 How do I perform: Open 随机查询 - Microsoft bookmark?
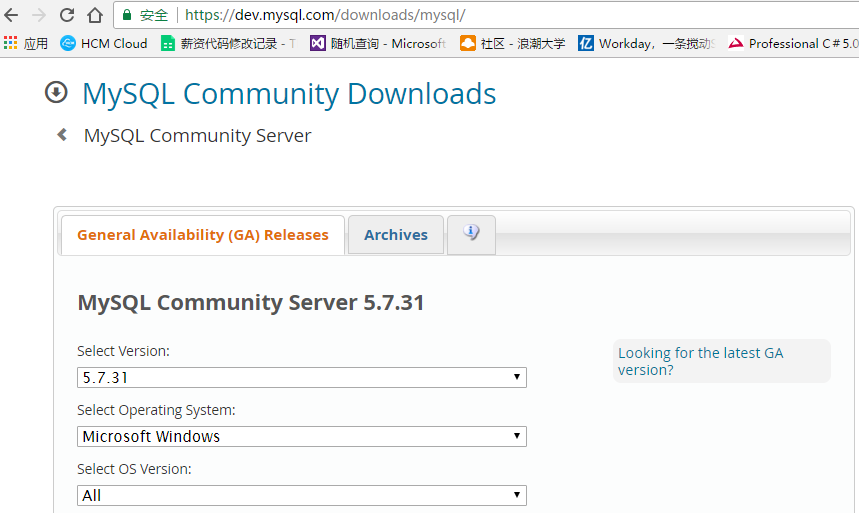click(x=378, y=43)
